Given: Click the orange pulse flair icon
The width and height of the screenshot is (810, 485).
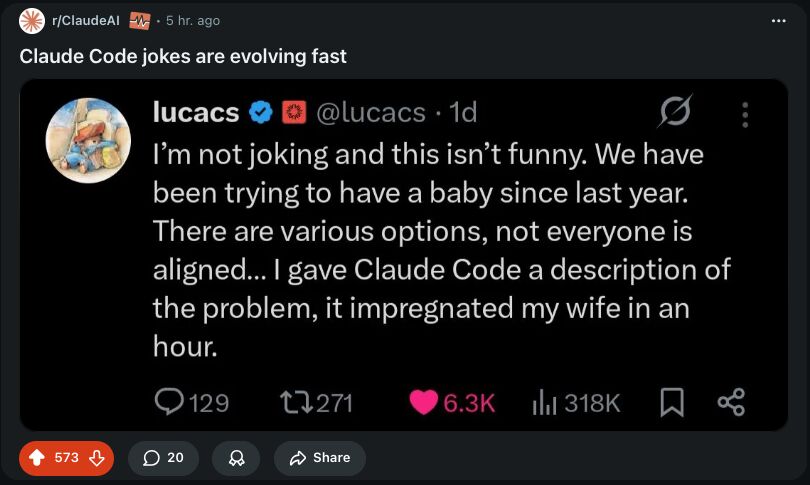Looking at the screenshot, I should tap(139, 21).
